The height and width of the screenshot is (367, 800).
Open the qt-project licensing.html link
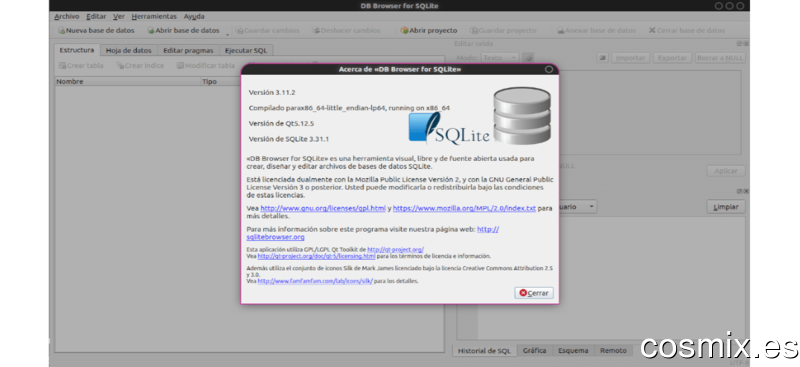click(x=316, y=256)
